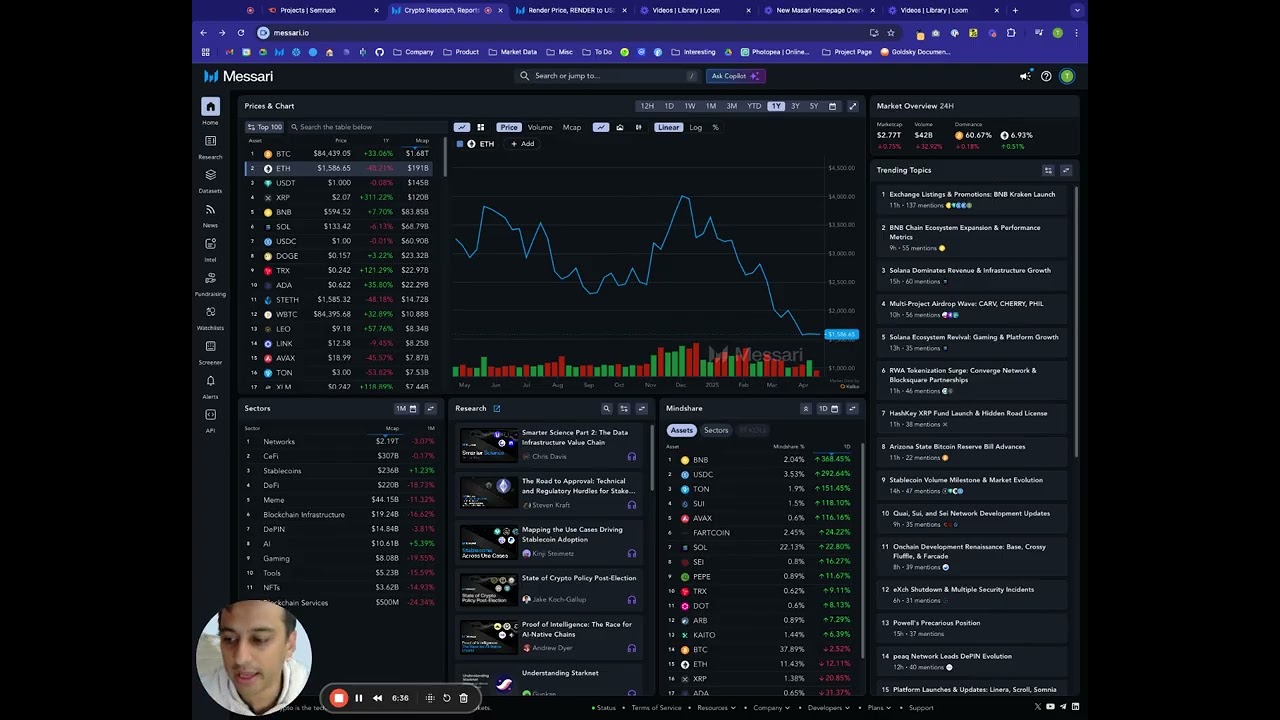Swap the Mindshare panel widget

tap(853, 409)
